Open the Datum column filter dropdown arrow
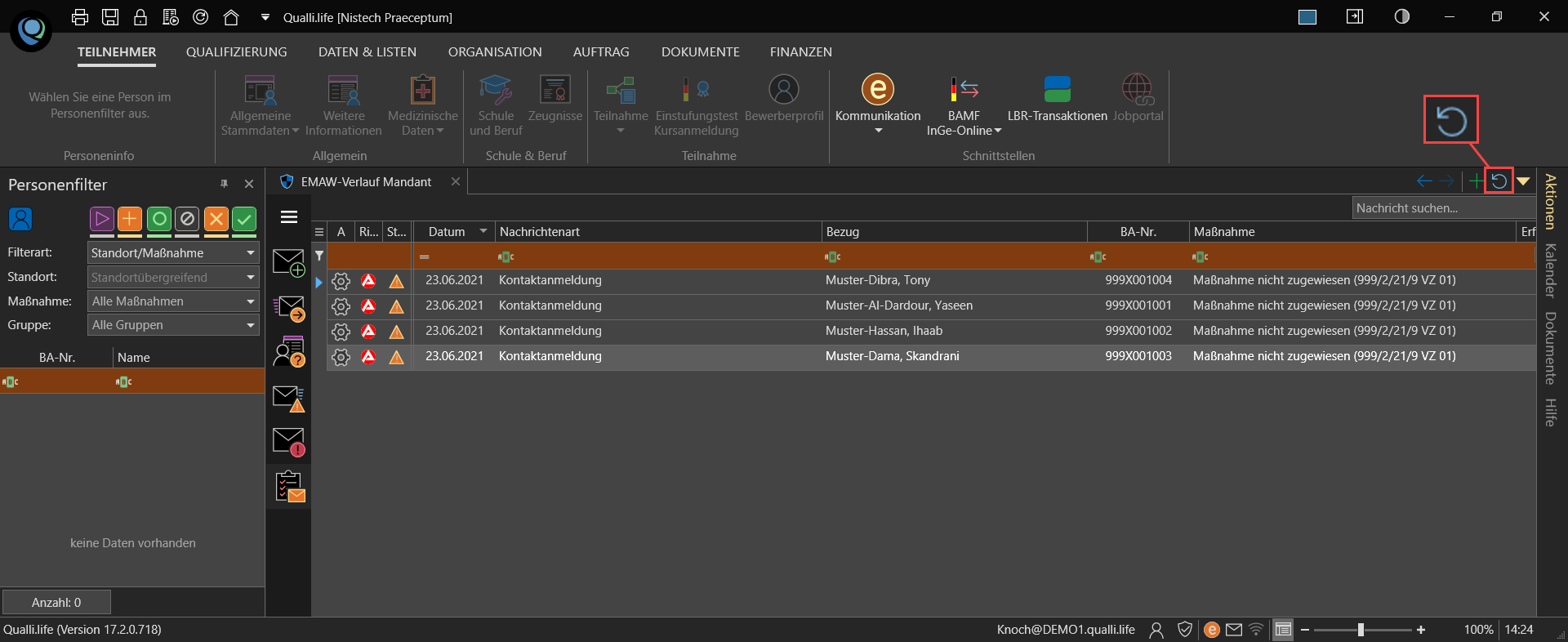The image size is (1568, 642). (x=483, y=231)
